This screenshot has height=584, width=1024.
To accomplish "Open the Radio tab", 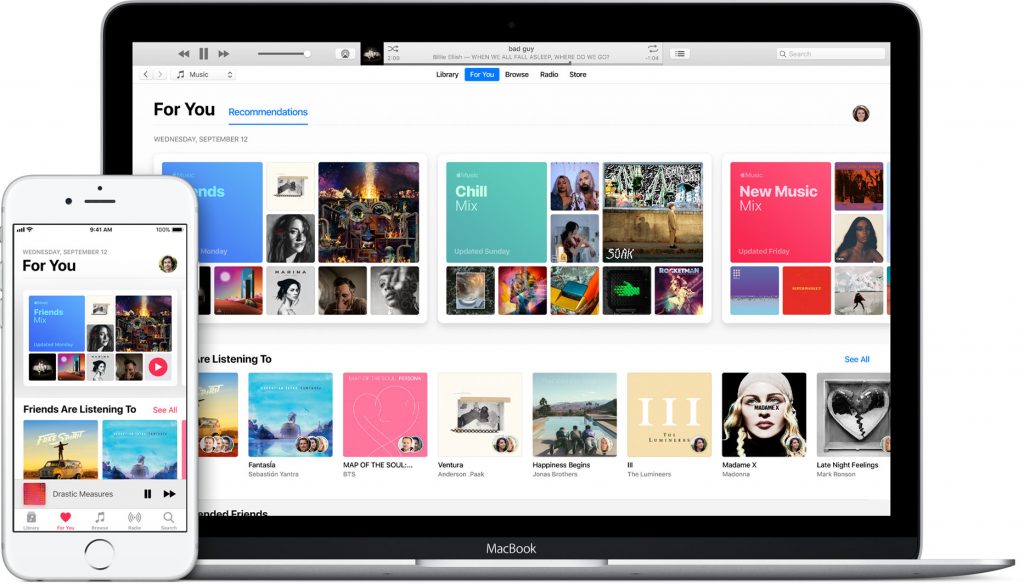I will 549,74.
